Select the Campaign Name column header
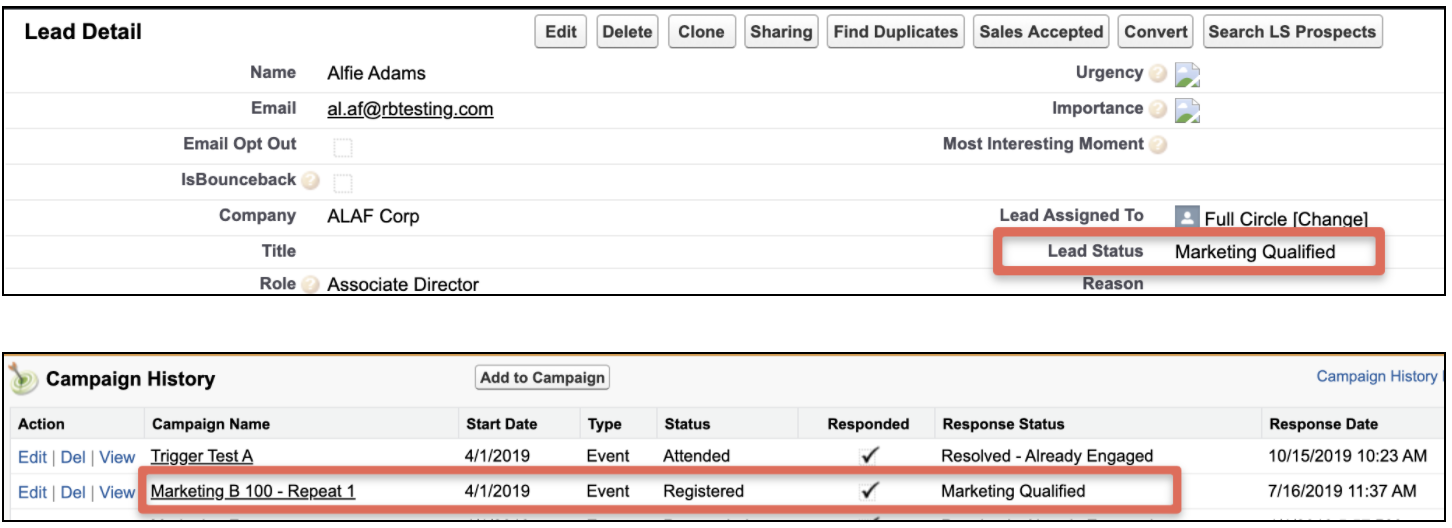The width and height of the screenshot is (1452, 528). pyautogui.click(x=211, y=424)
